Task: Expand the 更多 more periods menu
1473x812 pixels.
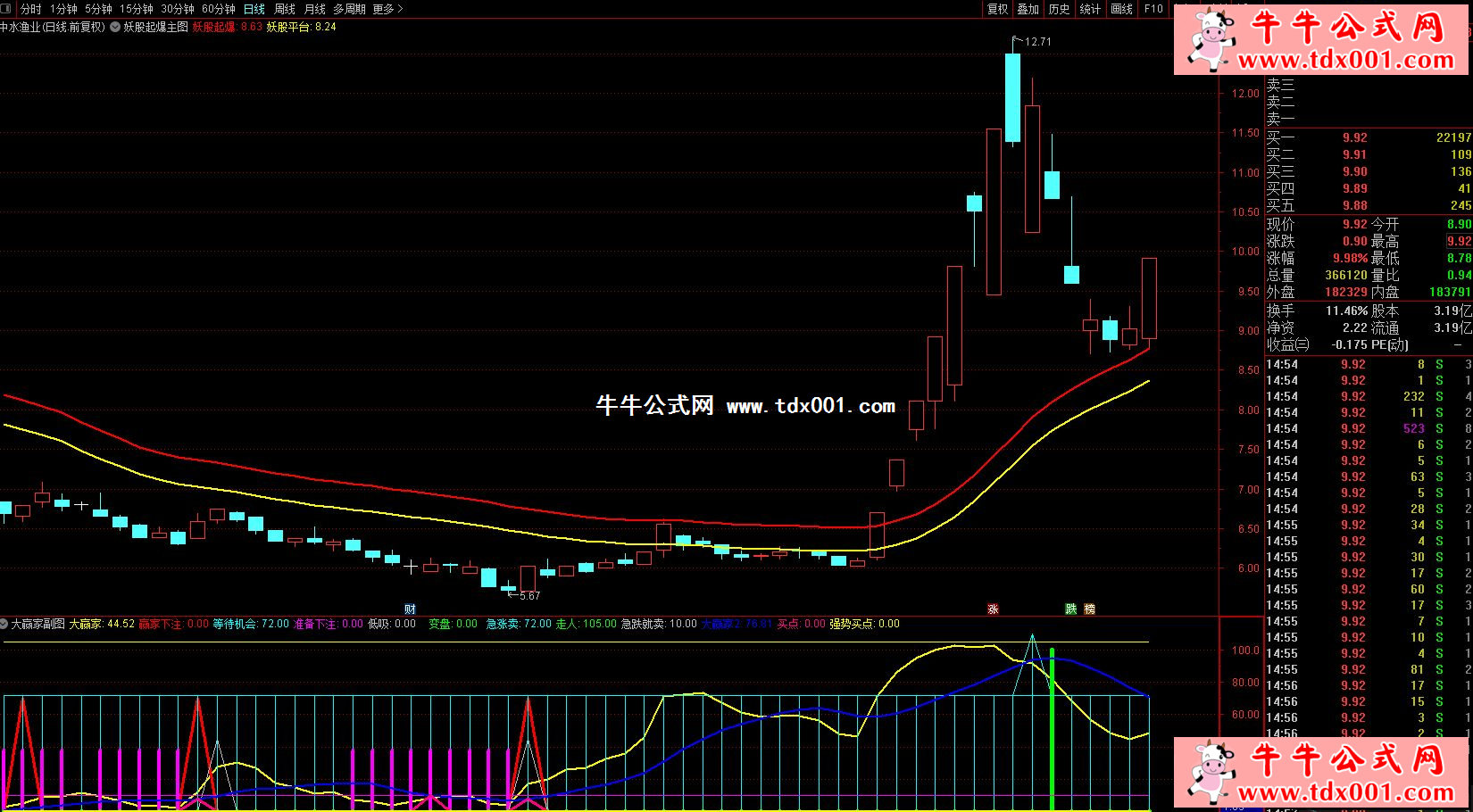Action: pyautogui.click(x=388, y=9)
